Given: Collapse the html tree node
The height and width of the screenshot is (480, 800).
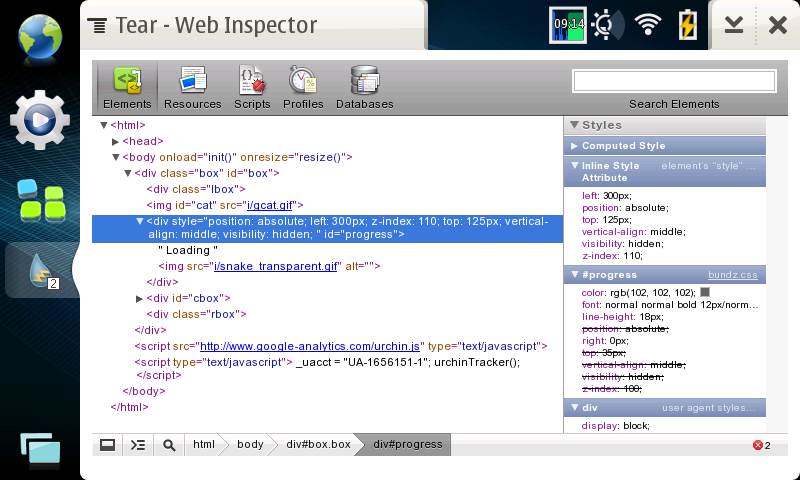Looking at the screenshot, I should pos(104,125).
